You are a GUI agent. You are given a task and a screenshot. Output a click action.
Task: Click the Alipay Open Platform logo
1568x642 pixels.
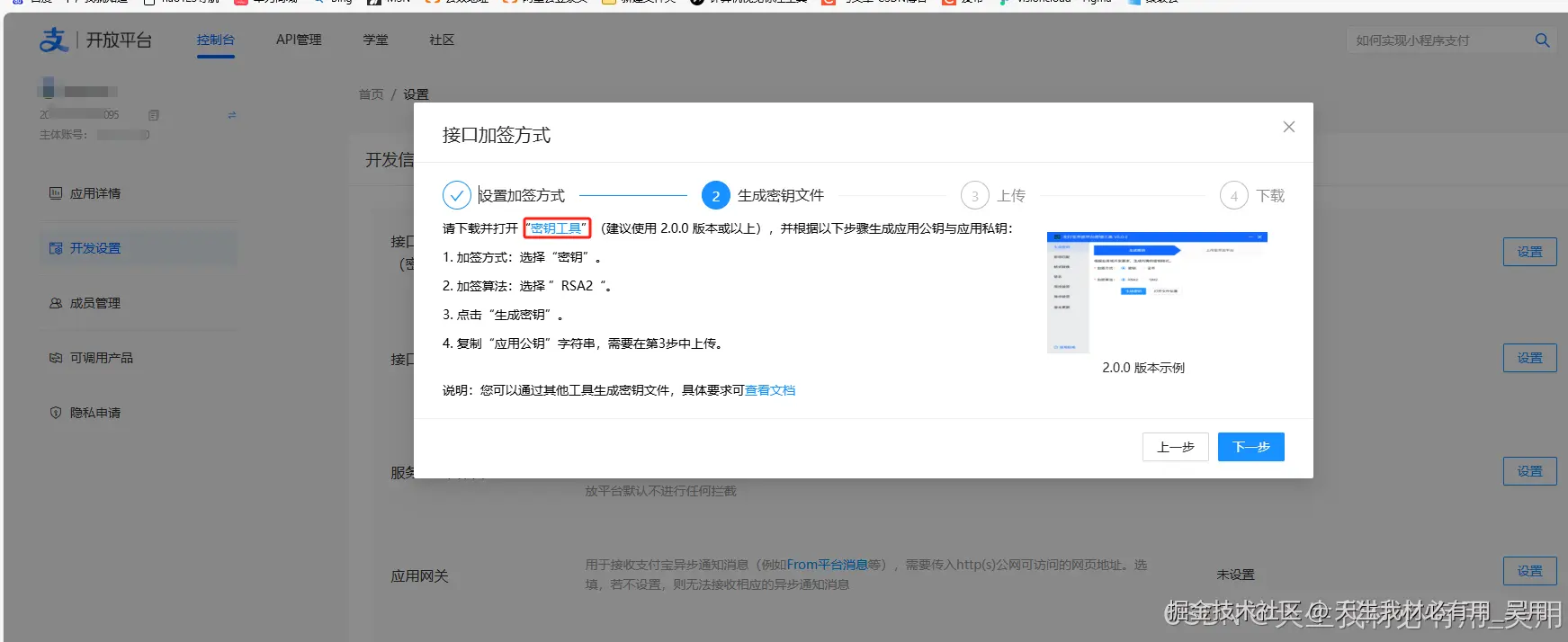click(x=95, y=40)
